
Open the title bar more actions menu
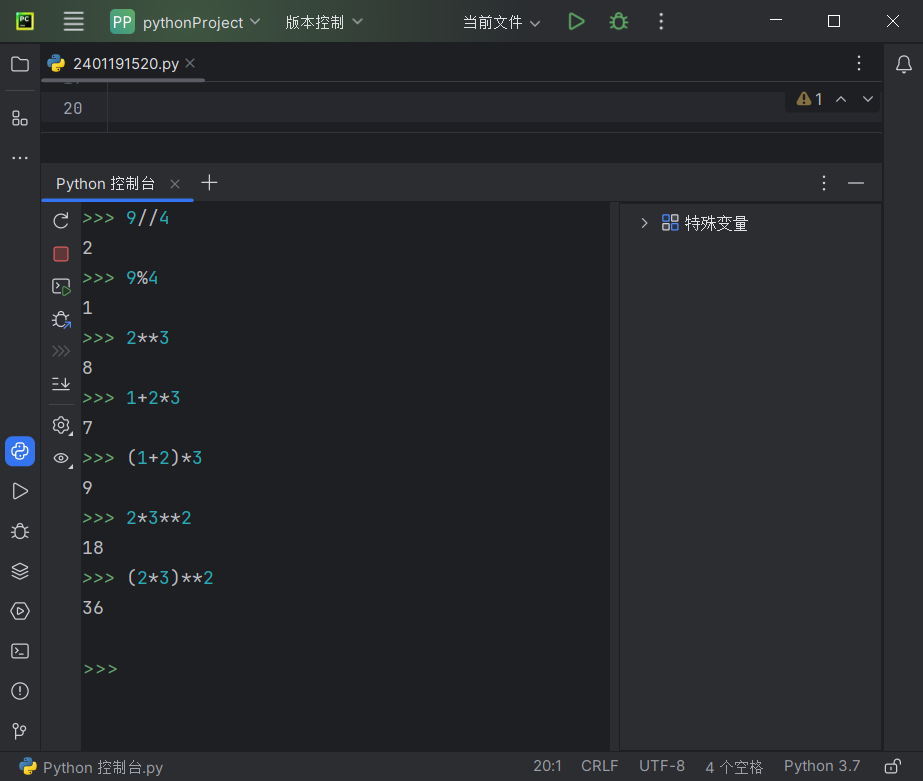[x=661, y=22]
